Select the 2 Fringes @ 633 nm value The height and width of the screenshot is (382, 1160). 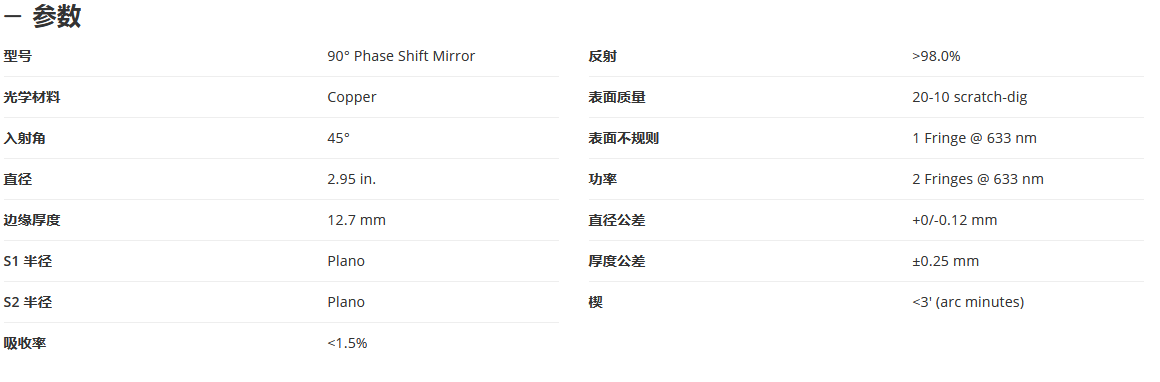pyautogui.click(x=978, y=179)
